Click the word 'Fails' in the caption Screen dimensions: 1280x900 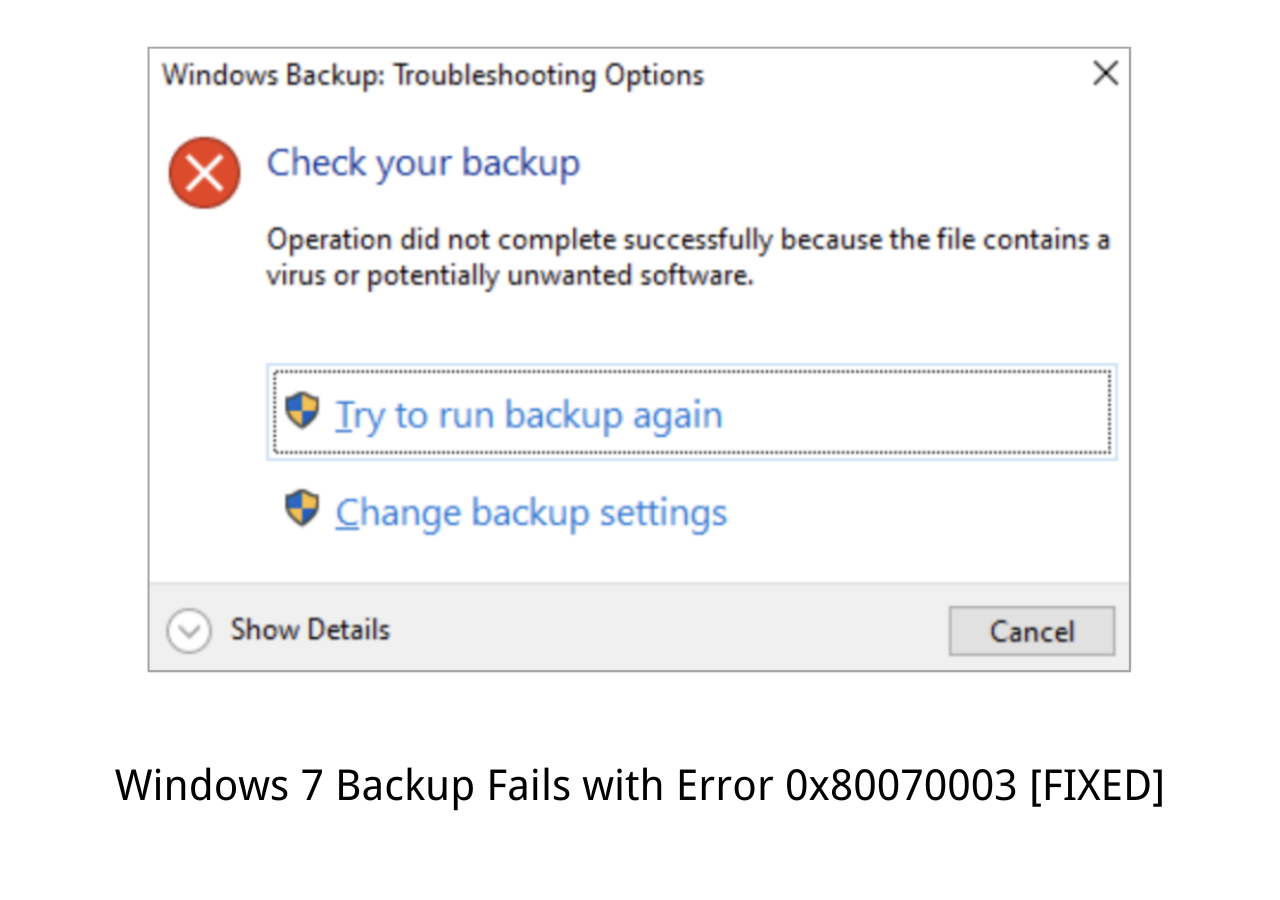pos(530,785)
